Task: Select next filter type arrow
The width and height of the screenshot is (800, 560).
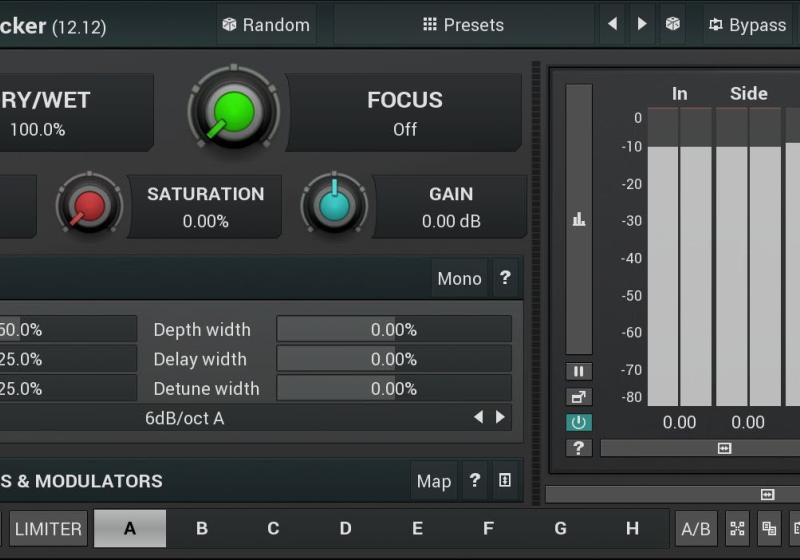Action: click(501, 417)
